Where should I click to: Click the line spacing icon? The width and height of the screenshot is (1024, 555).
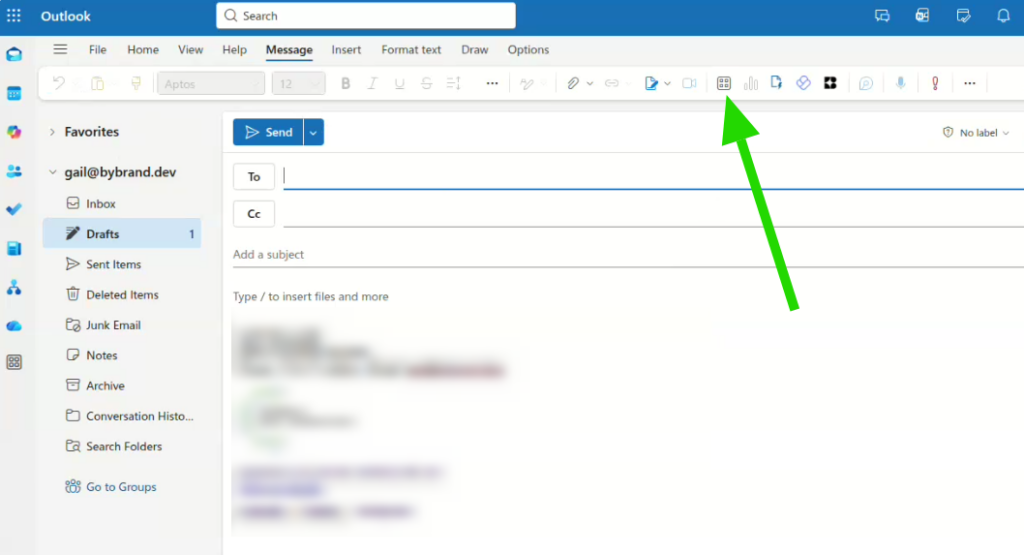(454, 84)
